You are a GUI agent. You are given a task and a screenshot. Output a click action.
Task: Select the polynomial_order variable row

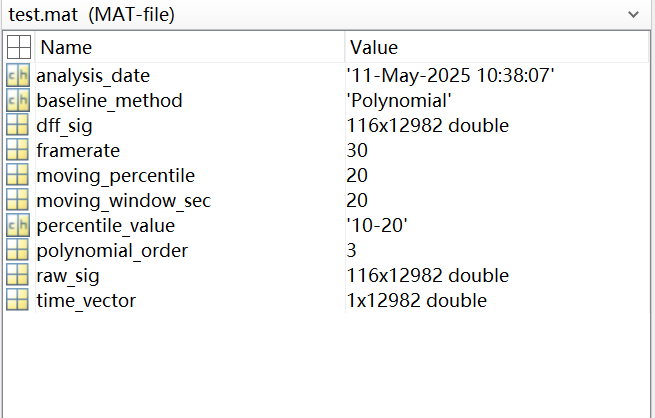click(112, 250)
